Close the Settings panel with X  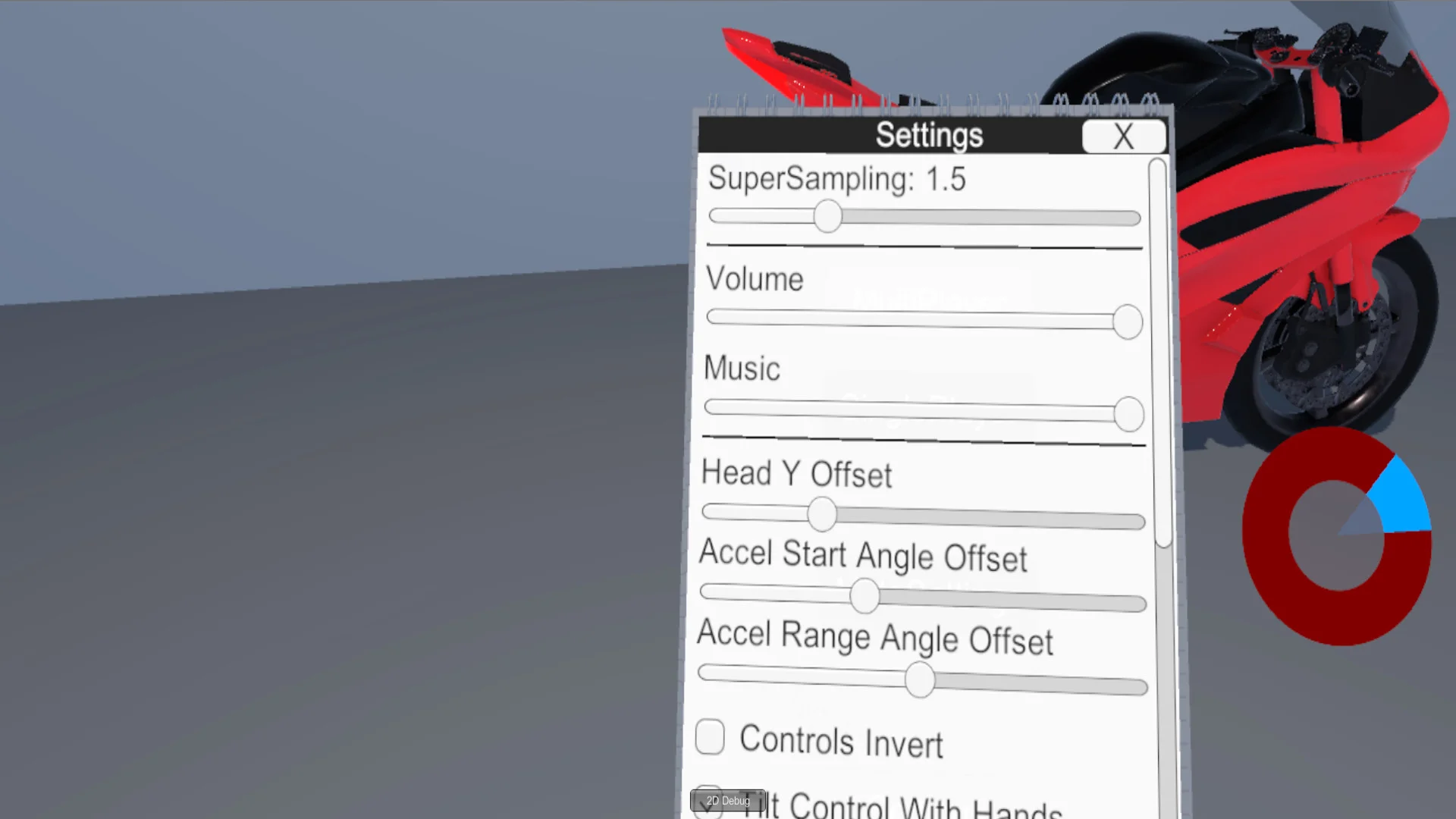[1123, 137]
